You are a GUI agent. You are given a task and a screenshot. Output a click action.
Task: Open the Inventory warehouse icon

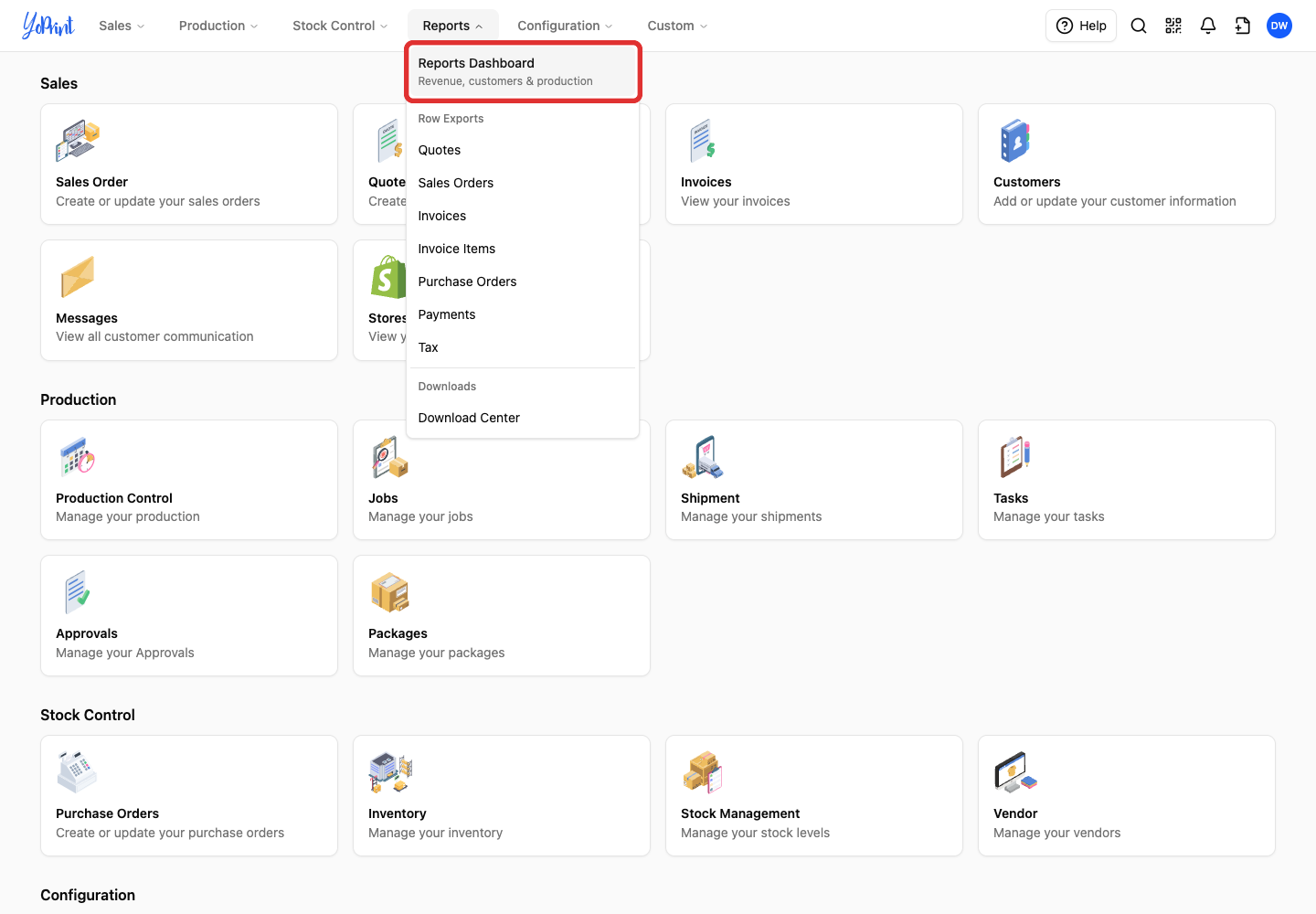[x=390, y=772]
